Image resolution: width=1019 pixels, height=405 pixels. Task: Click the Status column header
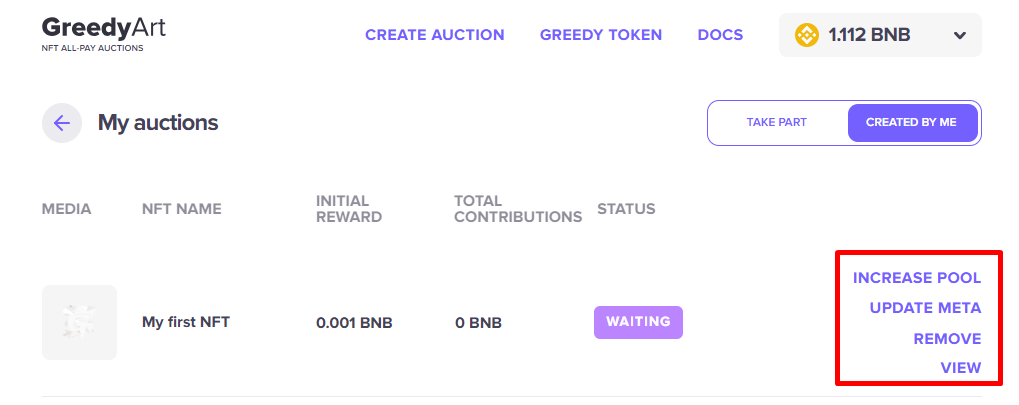[626, 209]
